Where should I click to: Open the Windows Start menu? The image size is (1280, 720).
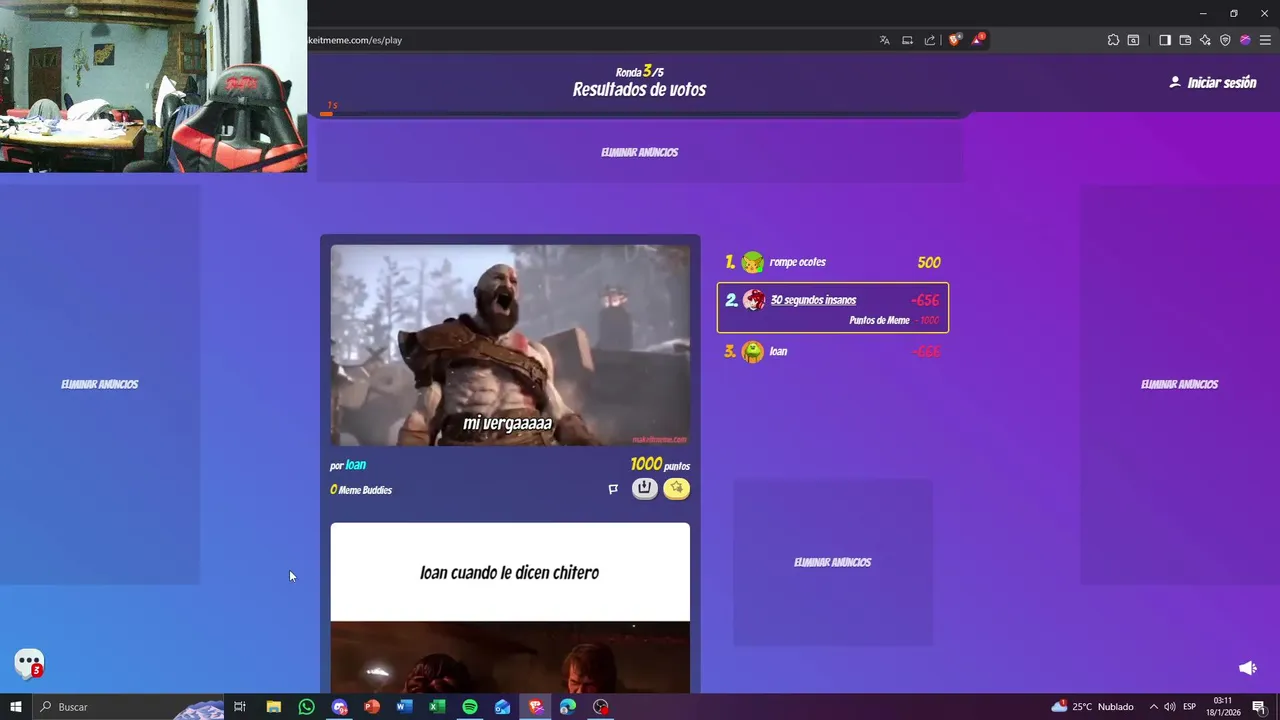(x=16, y=707)
